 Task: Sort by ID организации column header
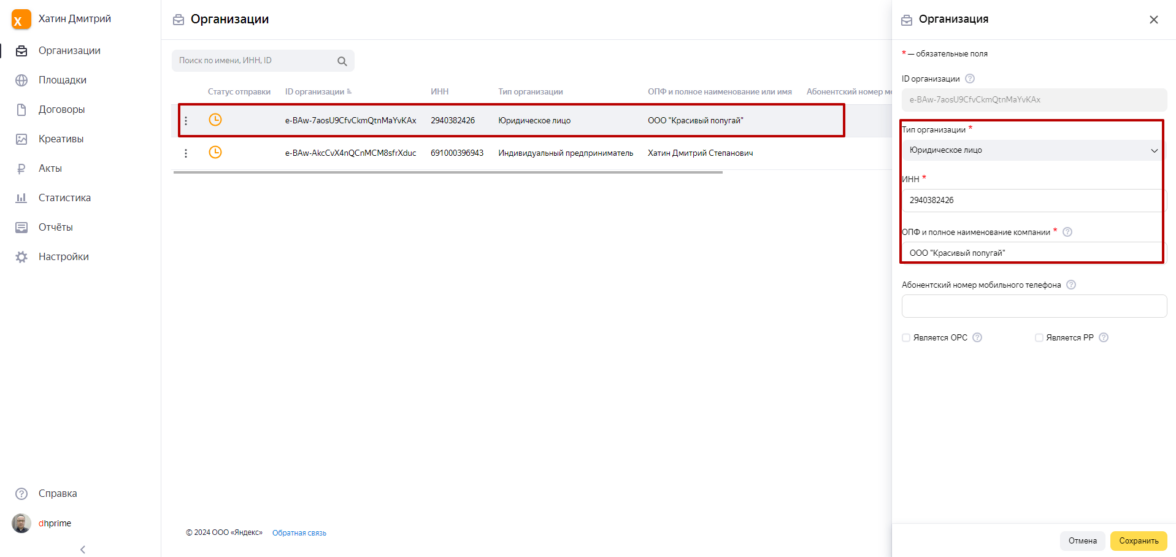tap(318, 92)
